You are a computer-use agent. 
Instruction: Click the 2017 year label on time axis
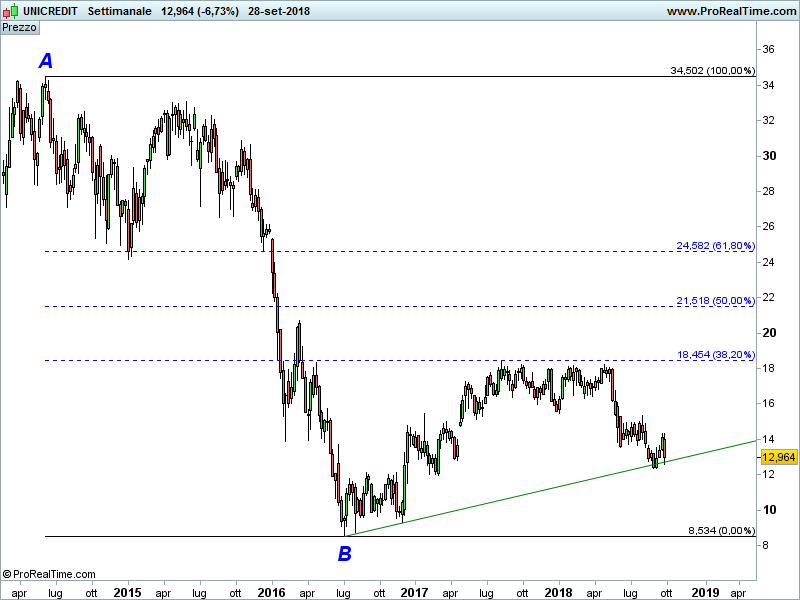coord(414,592)
